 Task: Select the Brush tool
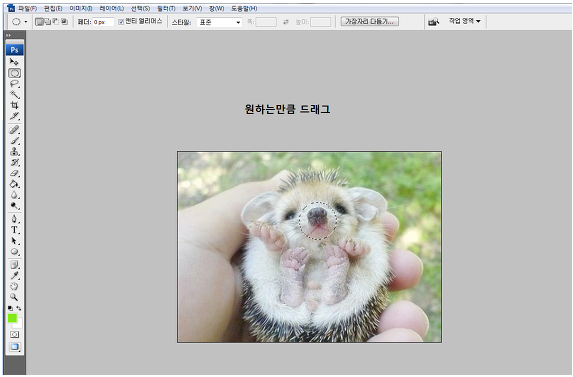point(14,141)
